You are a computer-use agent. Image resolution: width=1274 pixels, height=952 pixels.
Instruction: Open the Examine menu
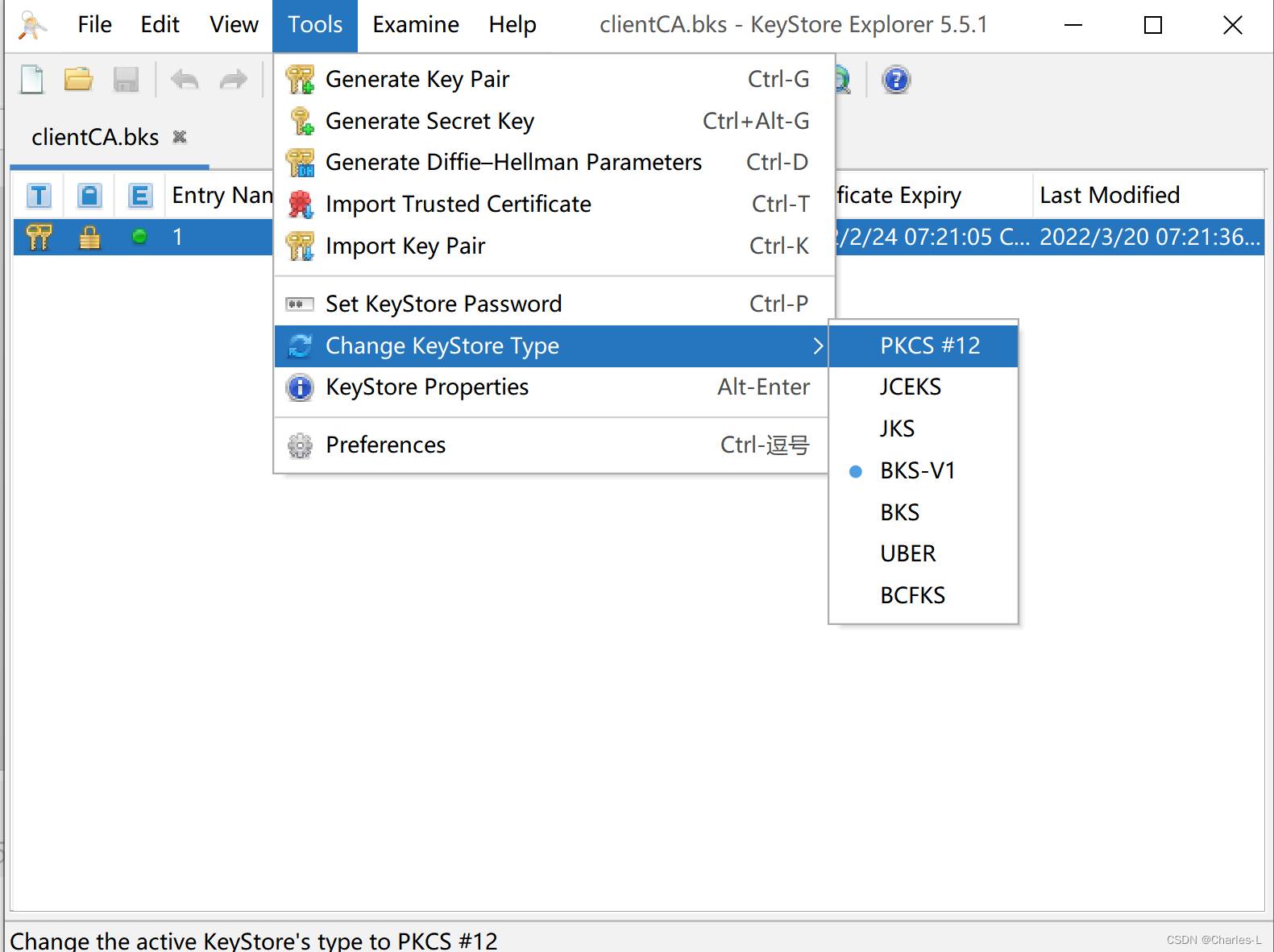click(416, 25)
